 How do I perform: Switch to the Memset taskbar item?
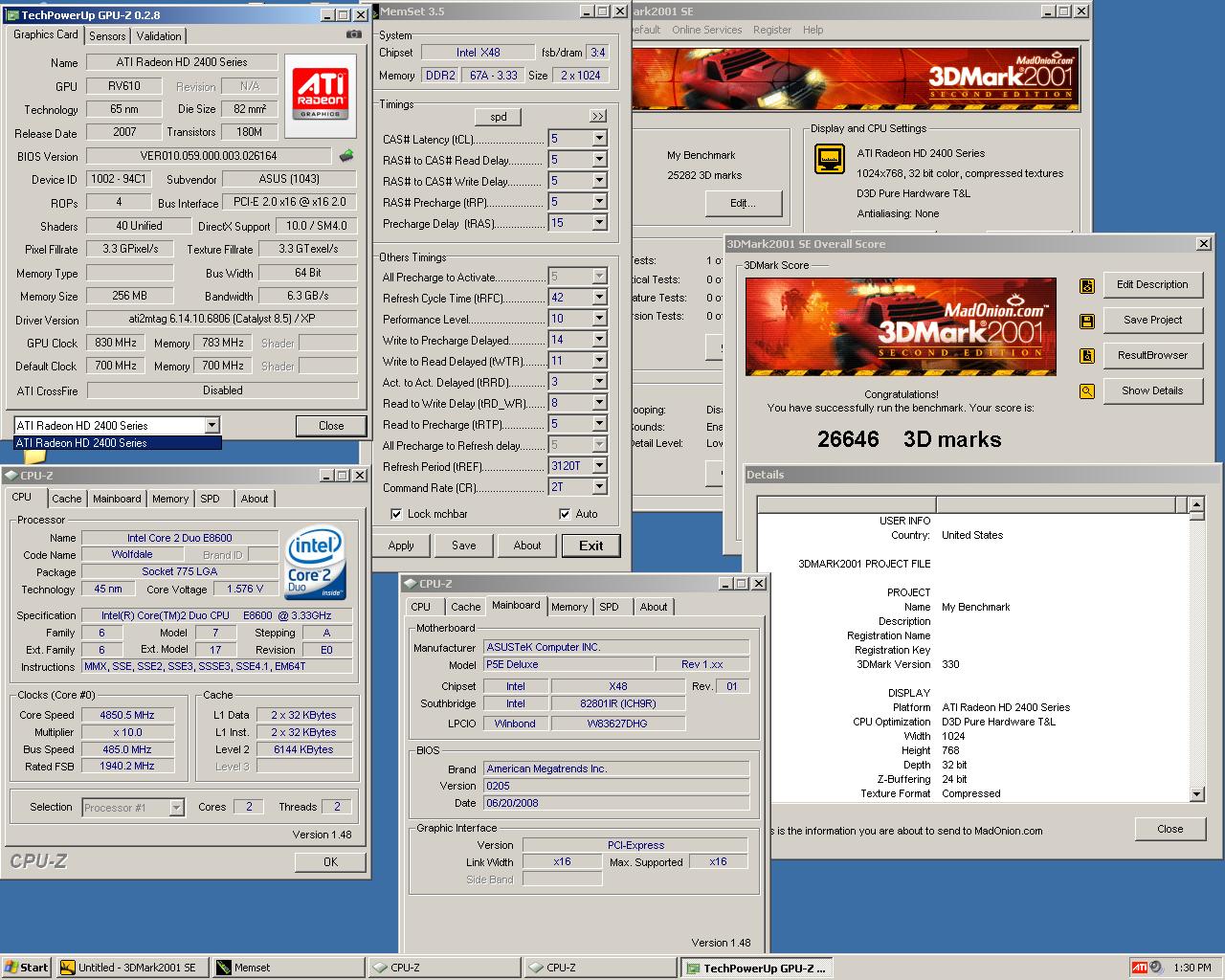(x=287, y=968)
